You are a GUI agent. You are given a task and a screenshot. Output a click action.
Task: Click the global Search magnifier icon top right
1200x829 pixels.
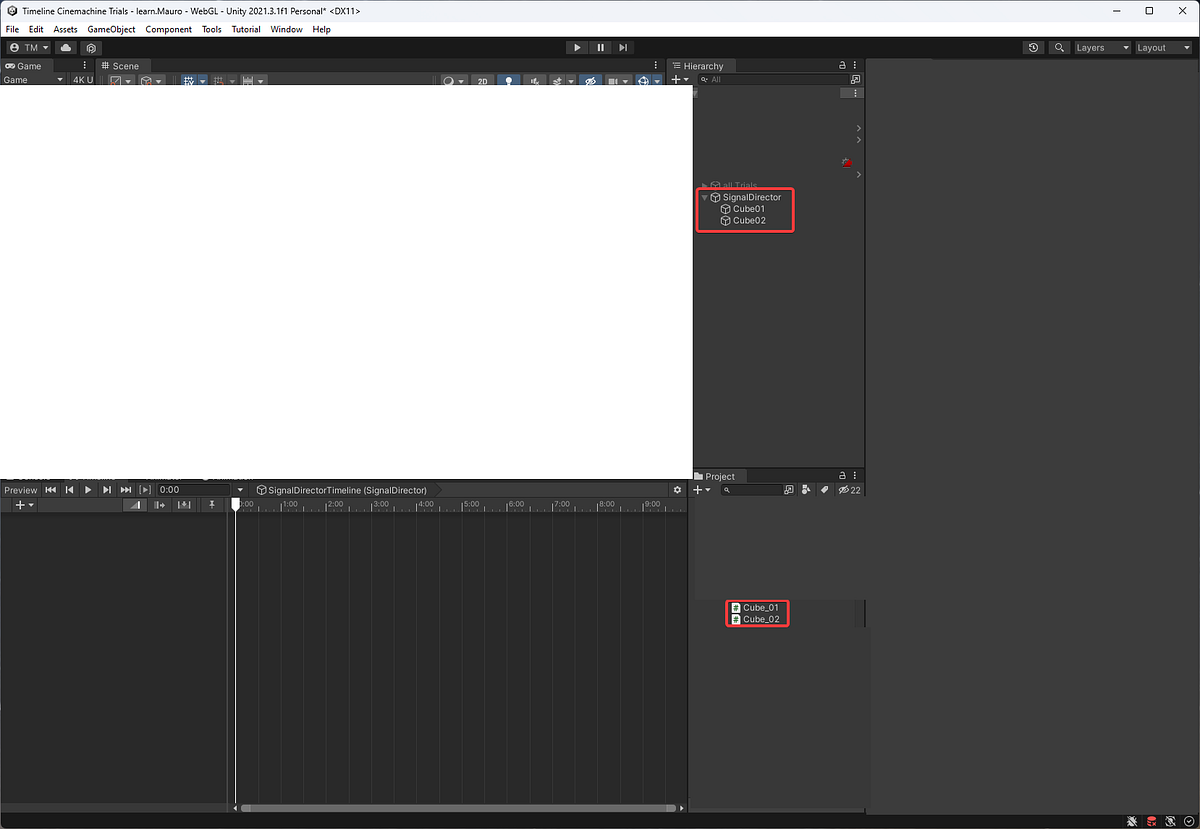(1059, 47)
